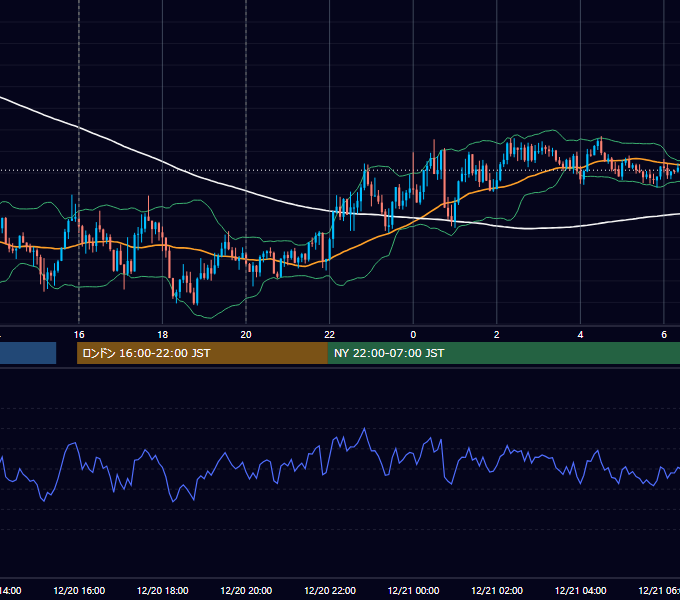Click hour label 6 on the time axis

[664, 335]
